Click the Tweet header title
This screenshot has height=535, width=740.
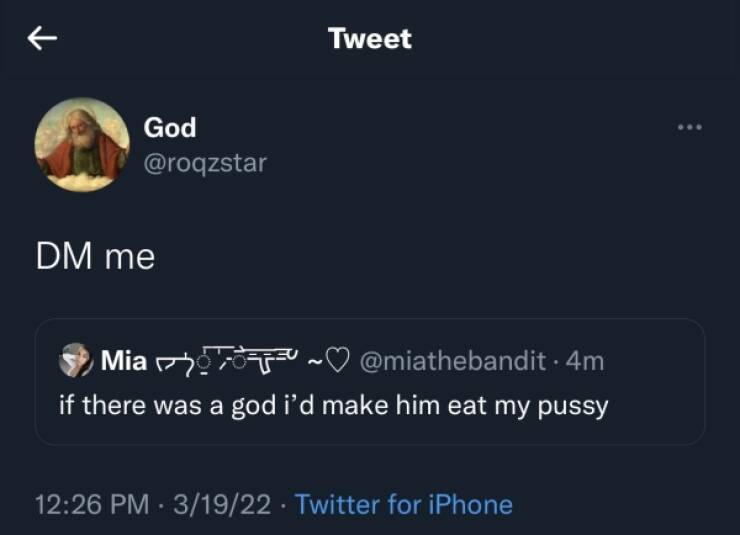(x=369, y=39)
